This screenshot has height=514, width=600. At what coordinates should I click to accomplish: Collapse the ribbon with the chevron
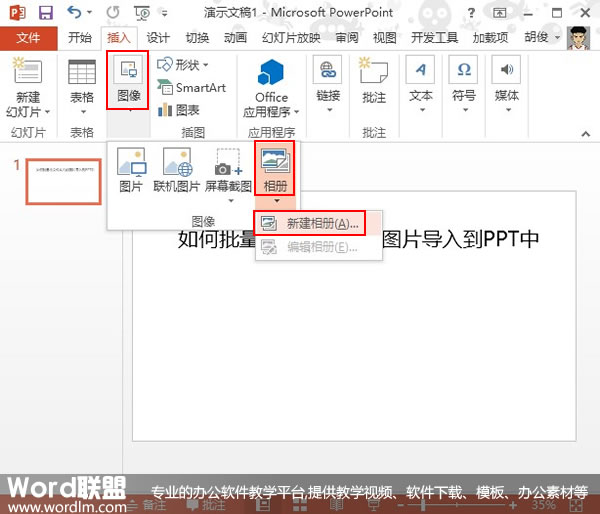tap(585, 134)
